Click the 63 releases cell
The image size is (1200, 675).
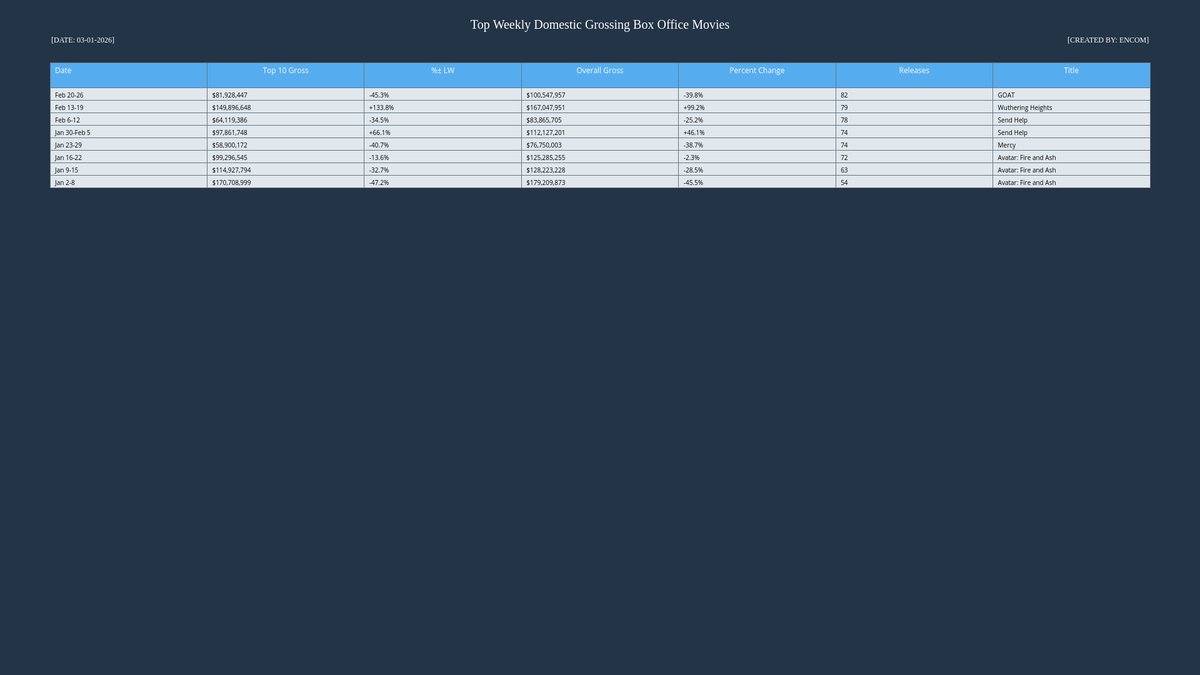click(914, 170)
